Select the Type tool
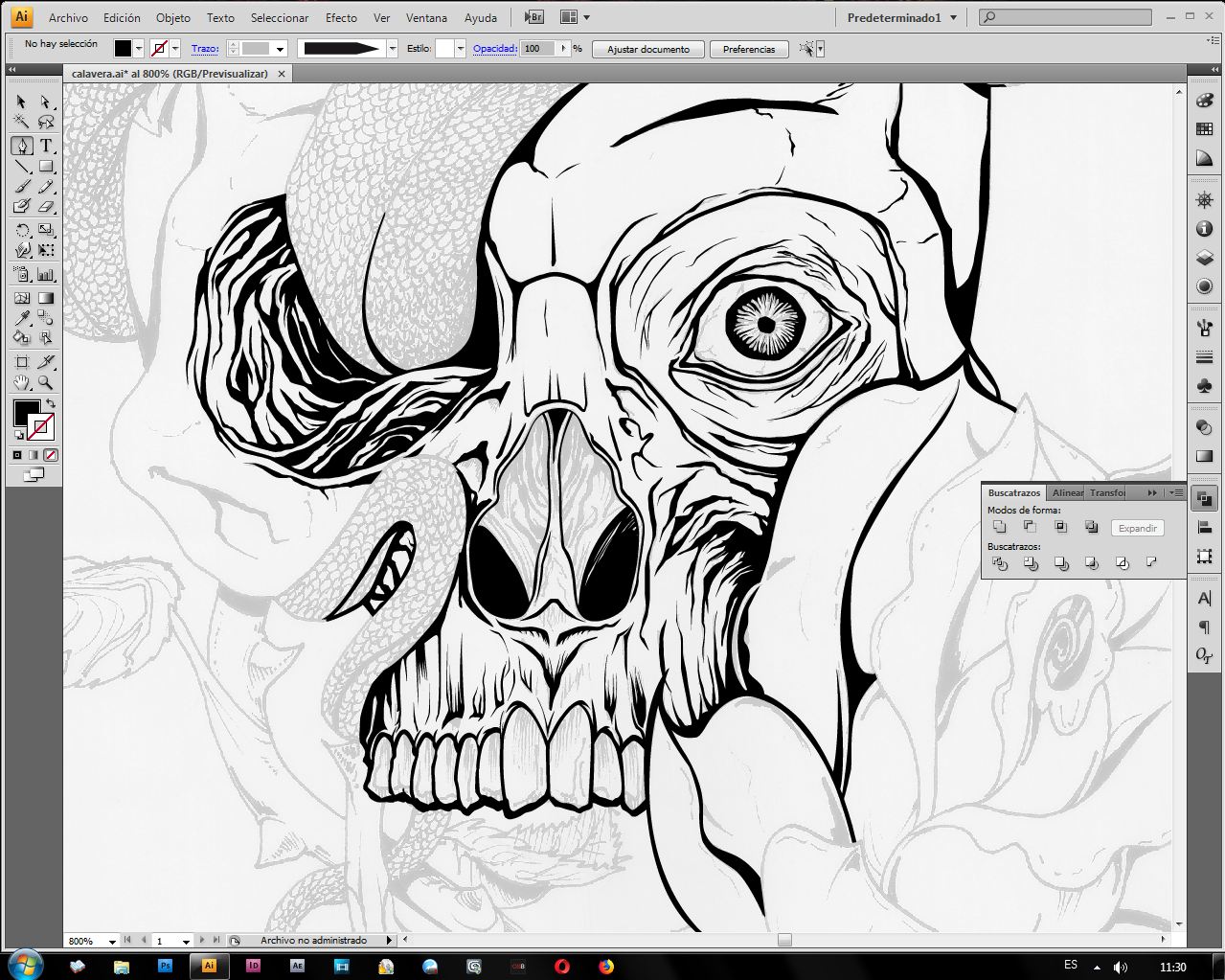The height and width of the screenshot is (980, 1225). pos(45,146)
